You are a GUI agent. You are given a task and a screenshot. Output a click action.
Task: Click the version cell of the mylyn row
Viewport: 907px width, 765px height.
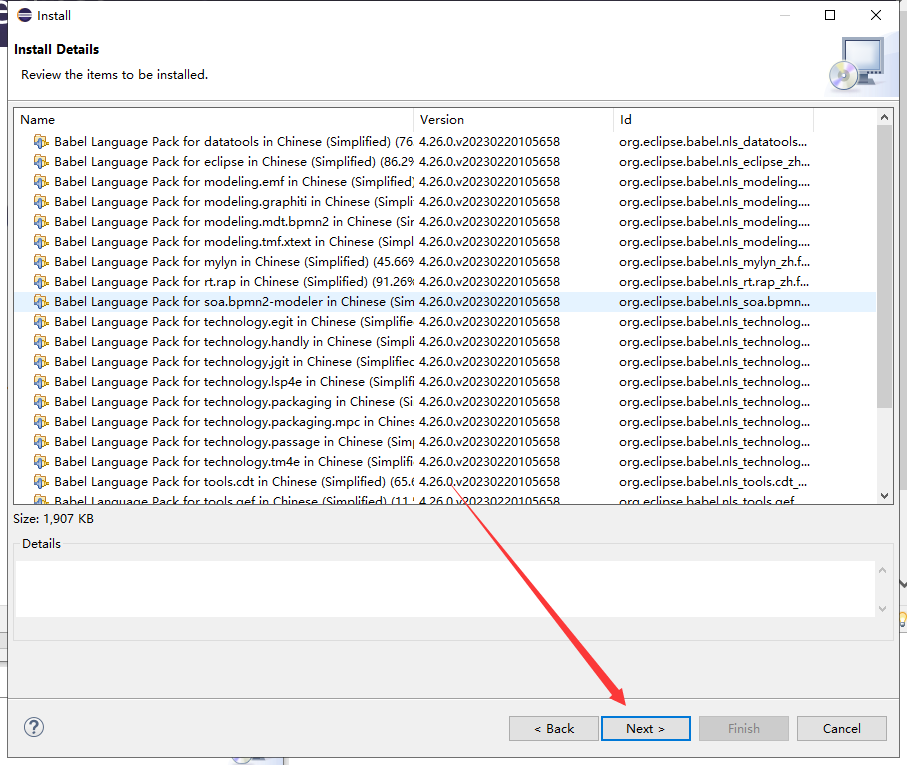pos(489,262)
